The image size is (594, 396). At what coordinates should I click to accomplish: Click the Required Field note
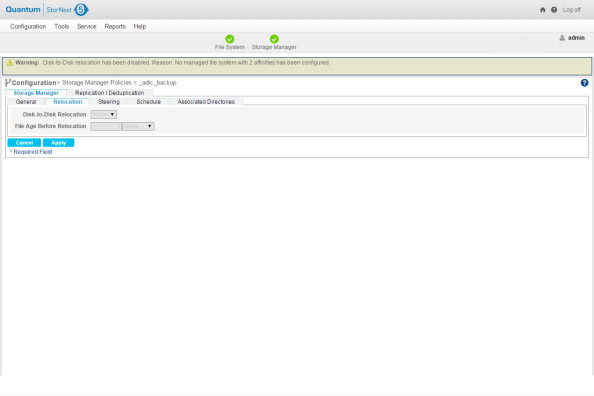(x=31, y=152)
